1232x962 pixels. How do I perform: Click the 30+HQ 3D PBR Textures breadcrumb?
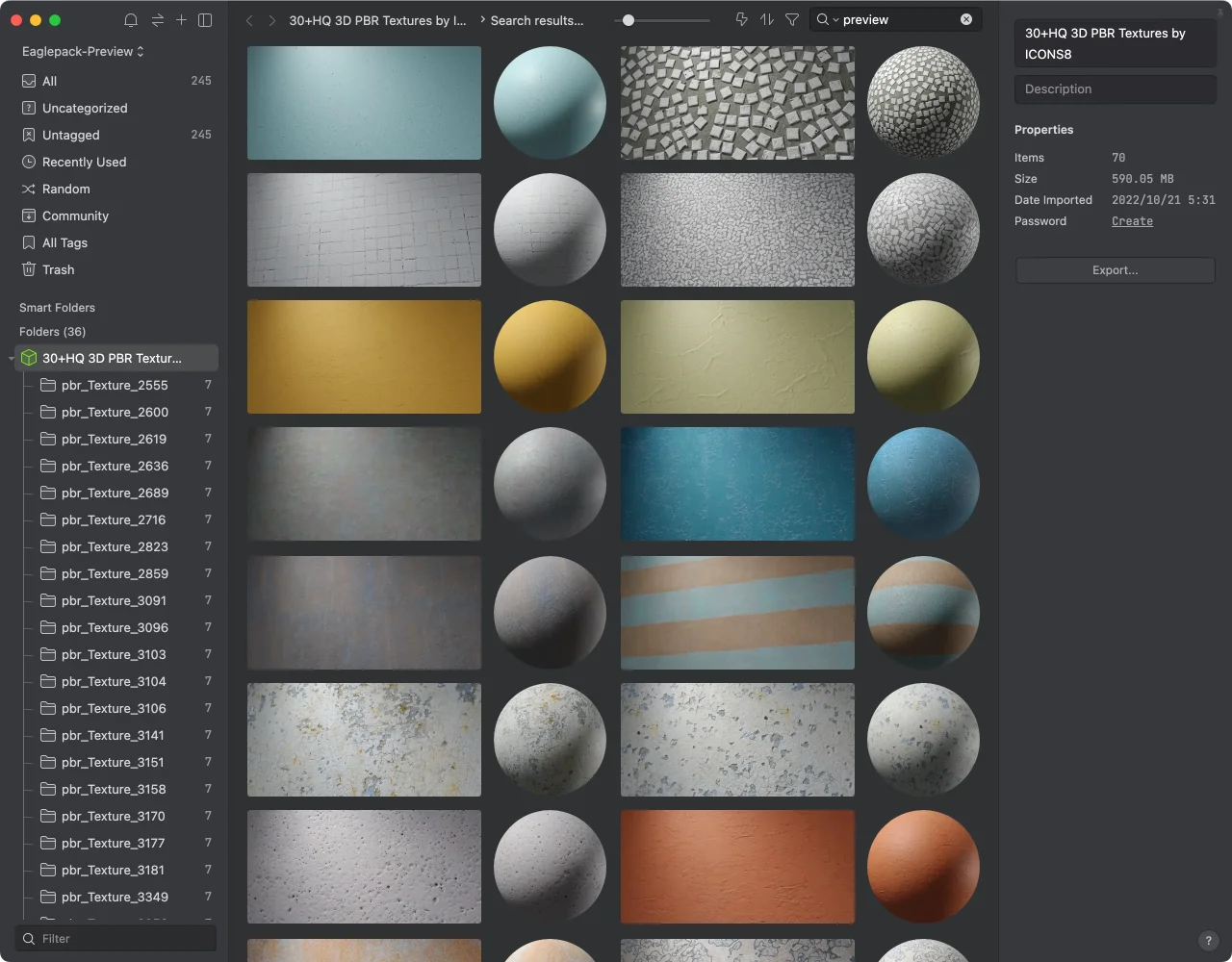(377, 20)
